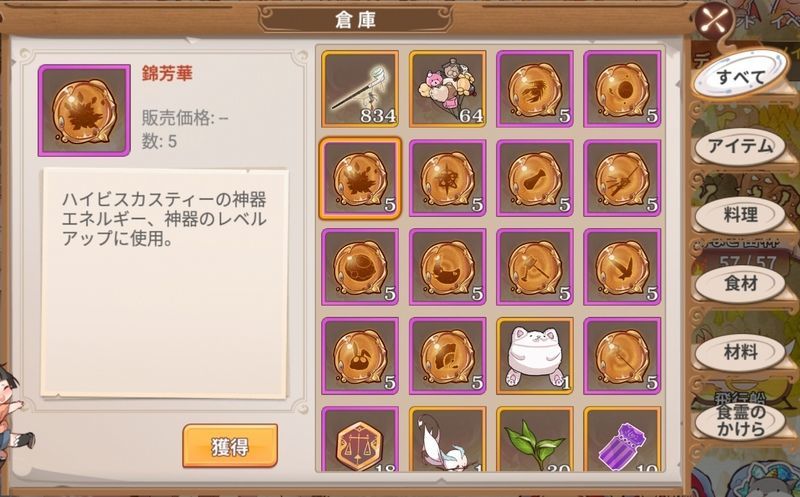The image size is (800, 497).
Task: Select the green tea leaves item
Action: (535, 439)
